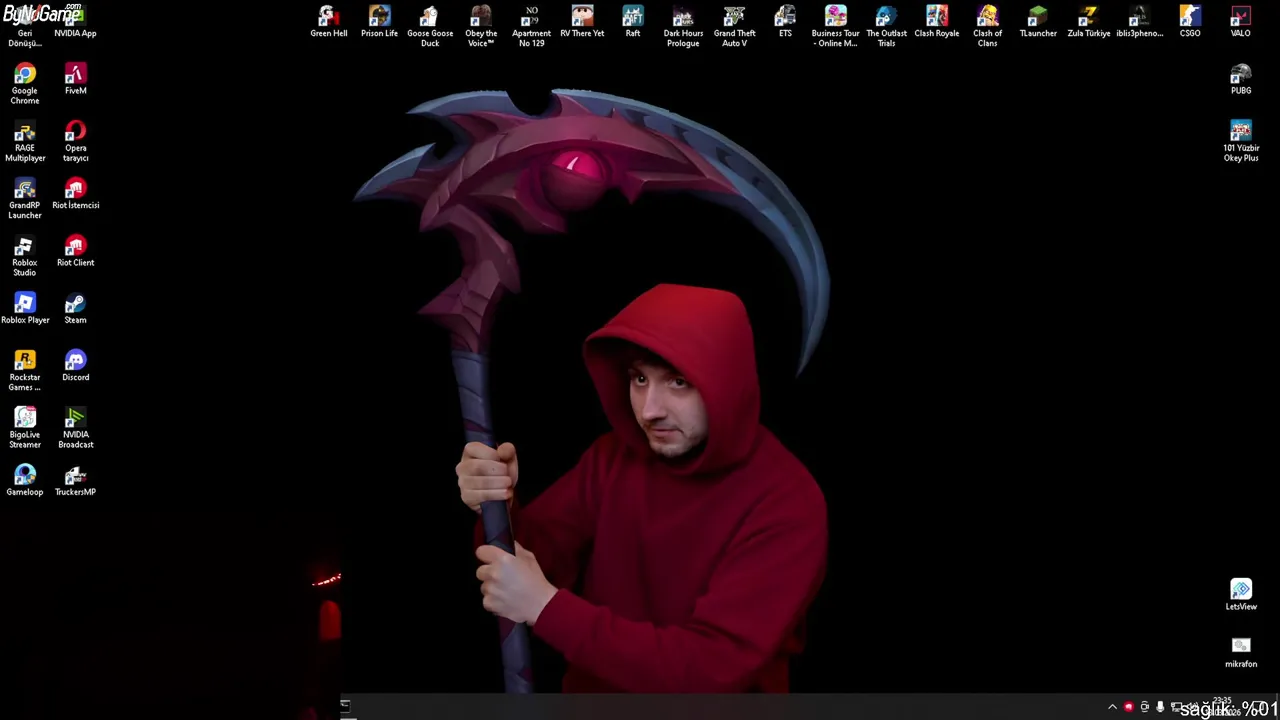Screen dimensions: 1280x720
Task: Launch Steam from desktop
Action: pyautogui.click(x=75, y=309)
